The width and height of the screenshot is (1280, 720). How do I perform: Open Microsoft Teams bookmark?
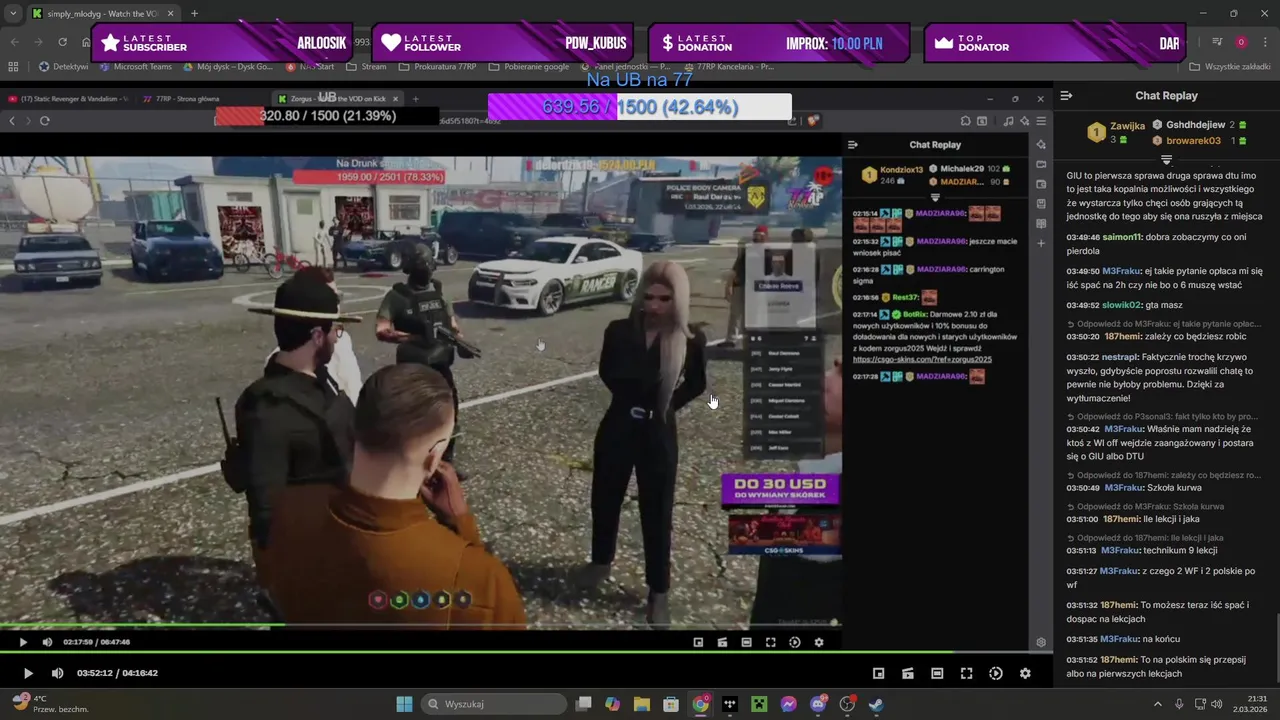135,67
